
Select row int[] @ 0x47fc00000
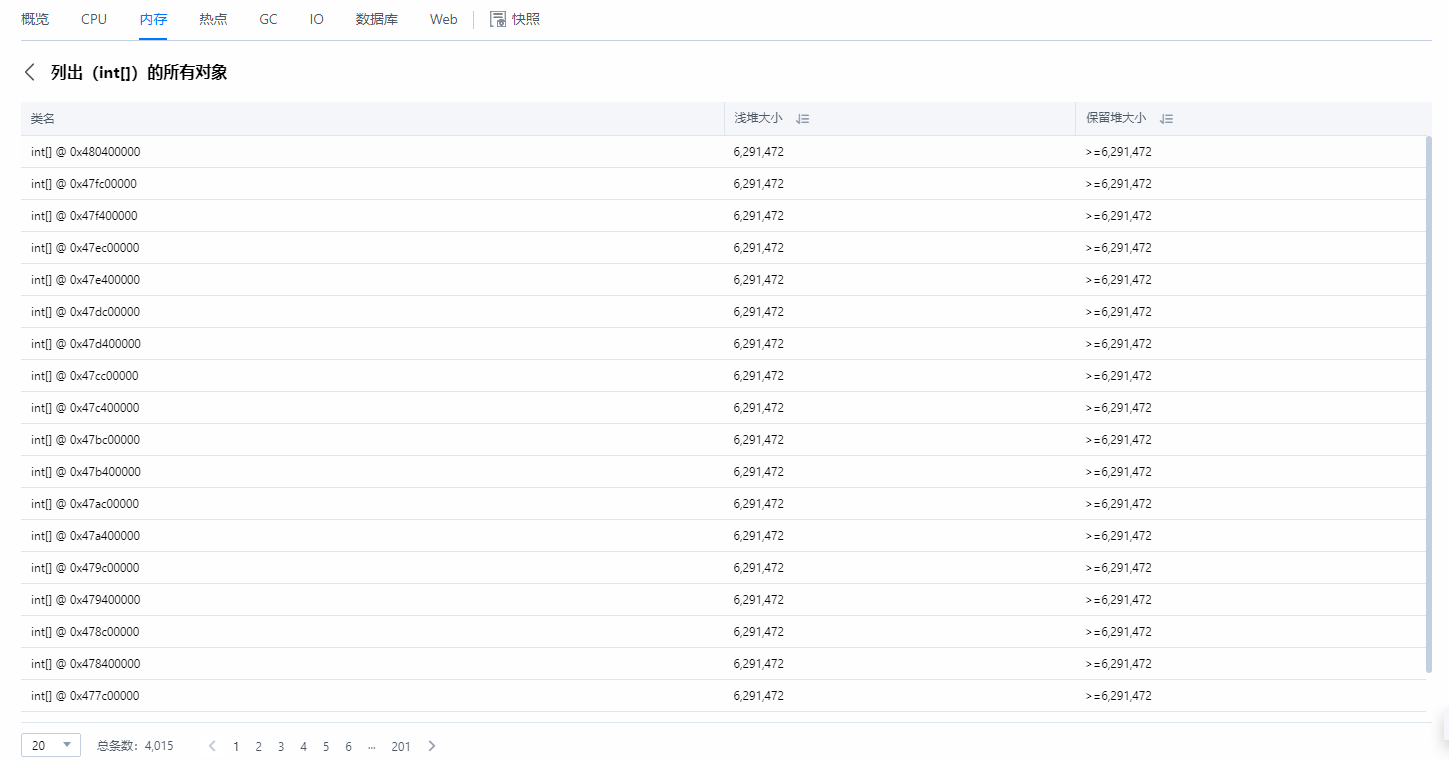[723, 184]
